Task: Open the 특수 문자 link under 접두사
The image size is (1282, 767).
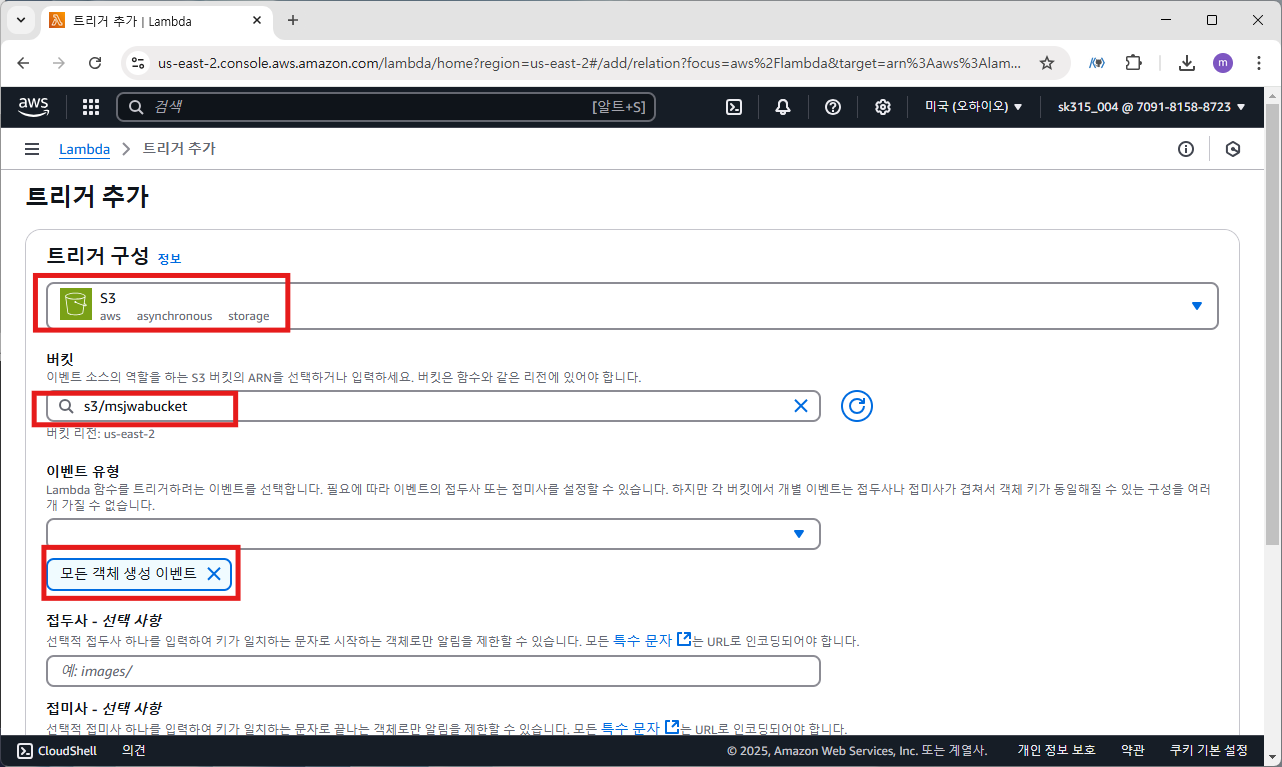Action: click(654, 640)
